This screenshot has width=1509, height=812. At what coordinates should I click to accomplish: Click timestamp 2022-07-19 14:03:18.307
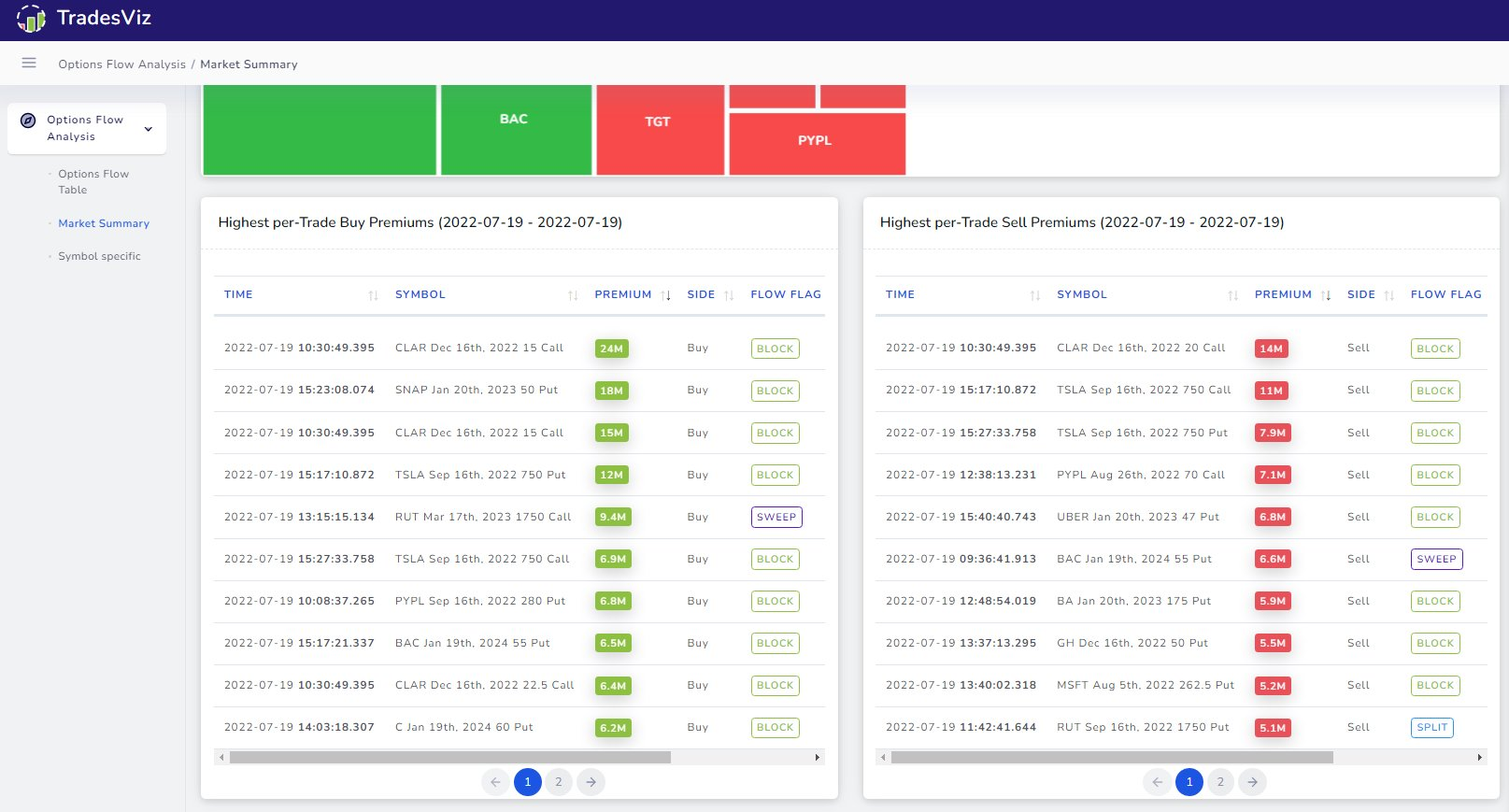point(299,727)
